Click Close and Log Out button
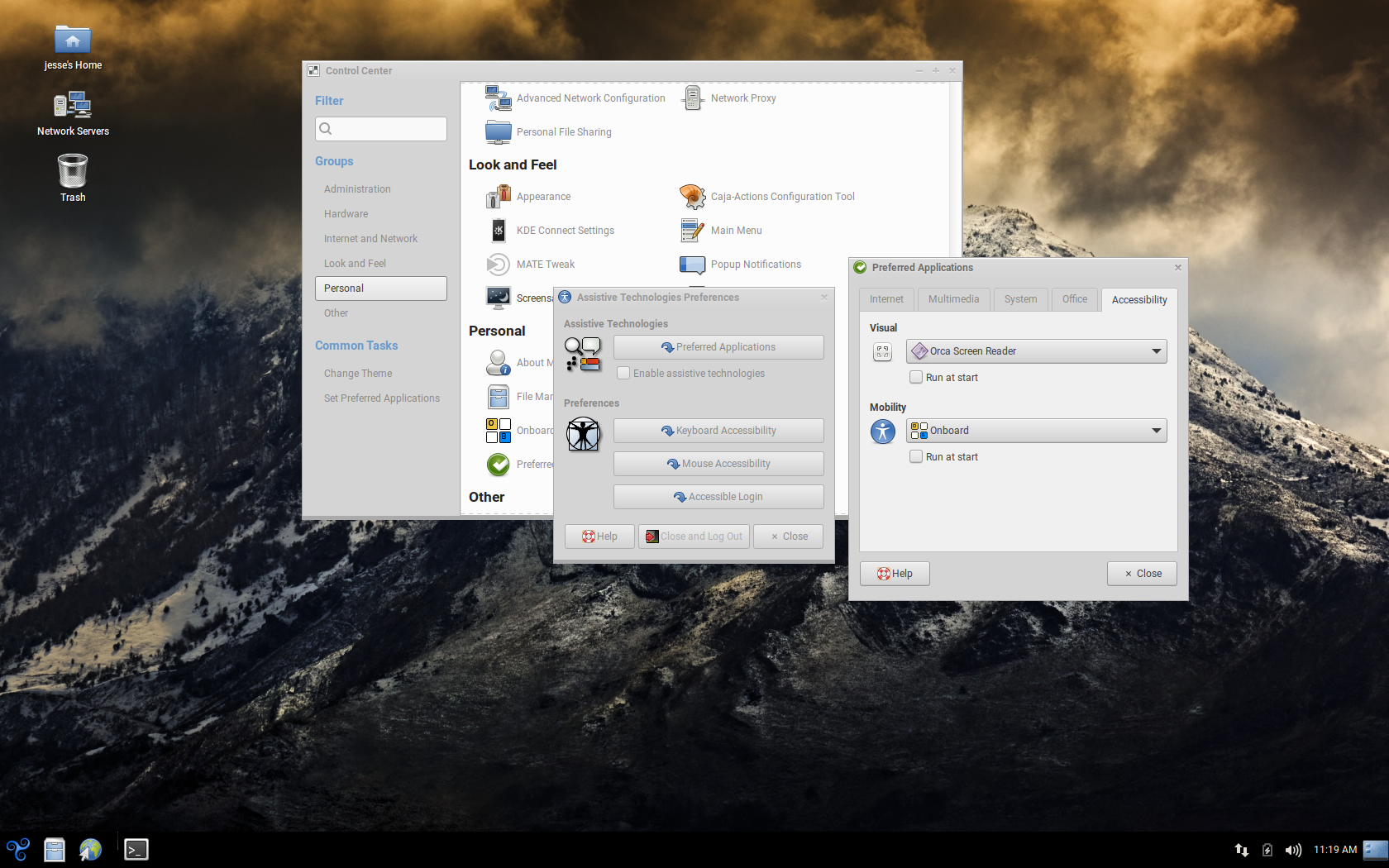 694,537
